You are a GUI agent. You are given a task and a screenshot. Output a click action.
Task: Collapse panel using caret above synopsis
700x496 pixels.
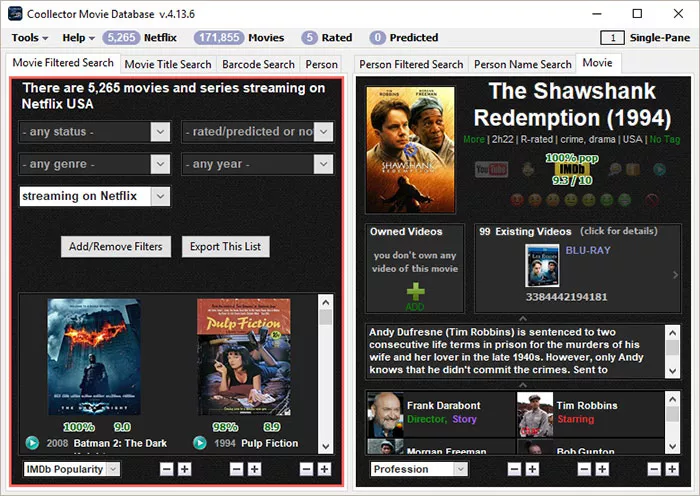[x=523, y=318]
